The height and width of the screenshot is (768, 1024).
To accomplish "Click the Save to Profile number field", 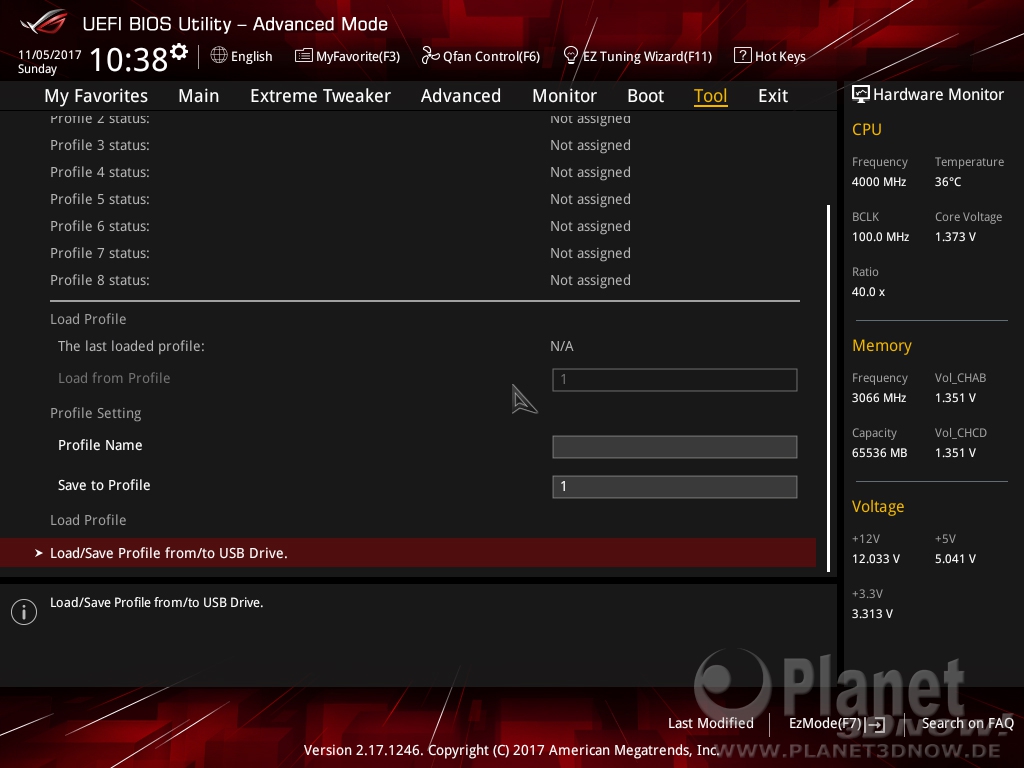I will 675,487.
